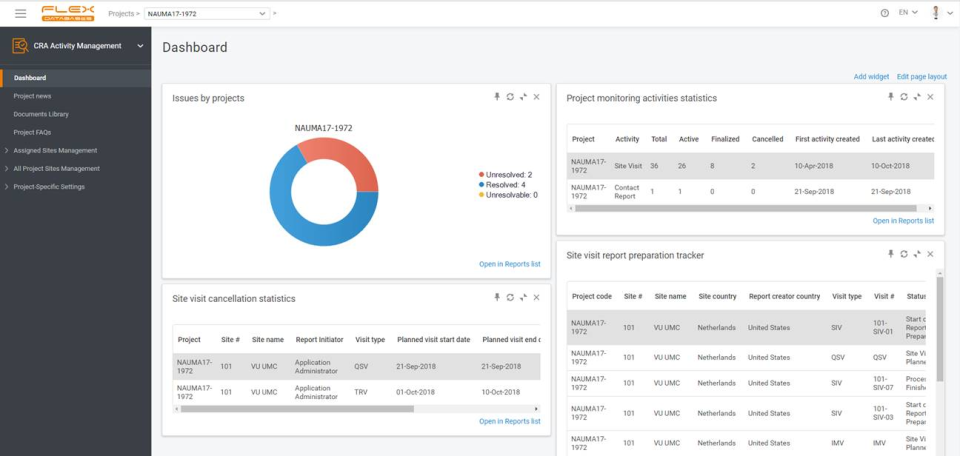This screenshot has width=960, height=456.
Task: Open in Reports list under cancellation statistics
Action: (509, 421)
